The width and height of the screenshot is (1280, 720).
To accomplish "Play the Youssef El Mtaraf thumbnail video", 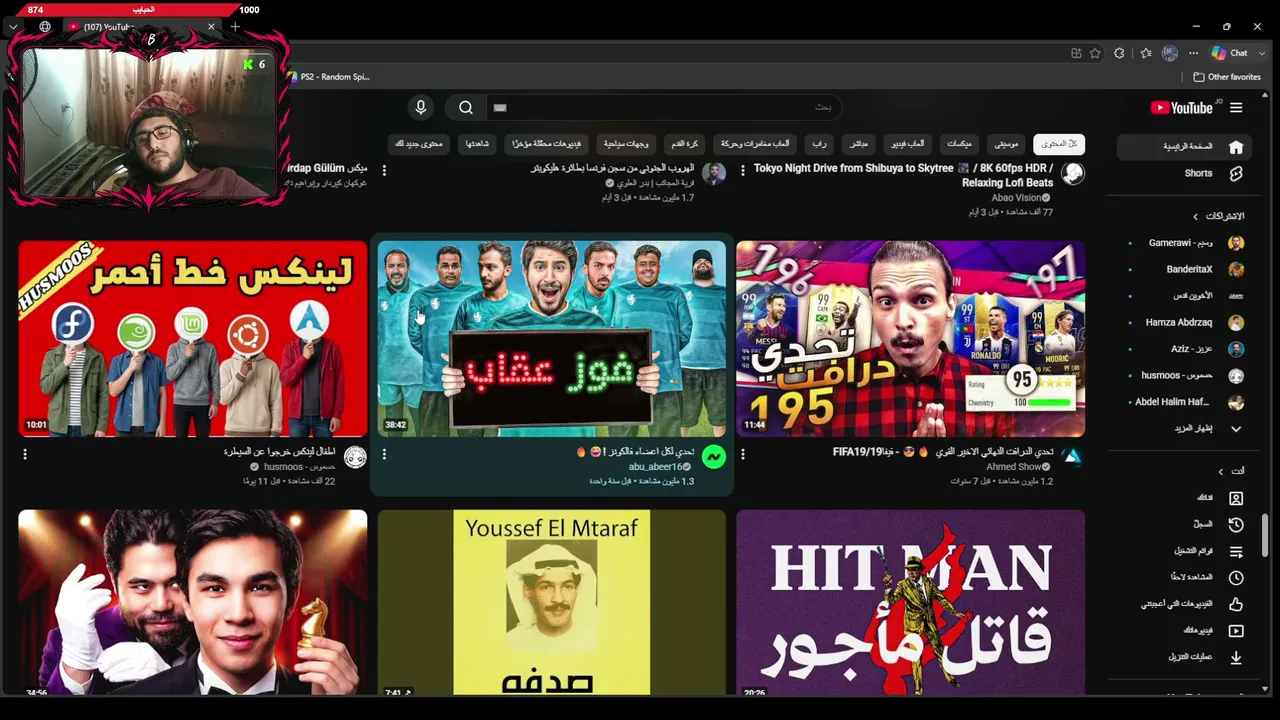I will [x=552, y=602].
